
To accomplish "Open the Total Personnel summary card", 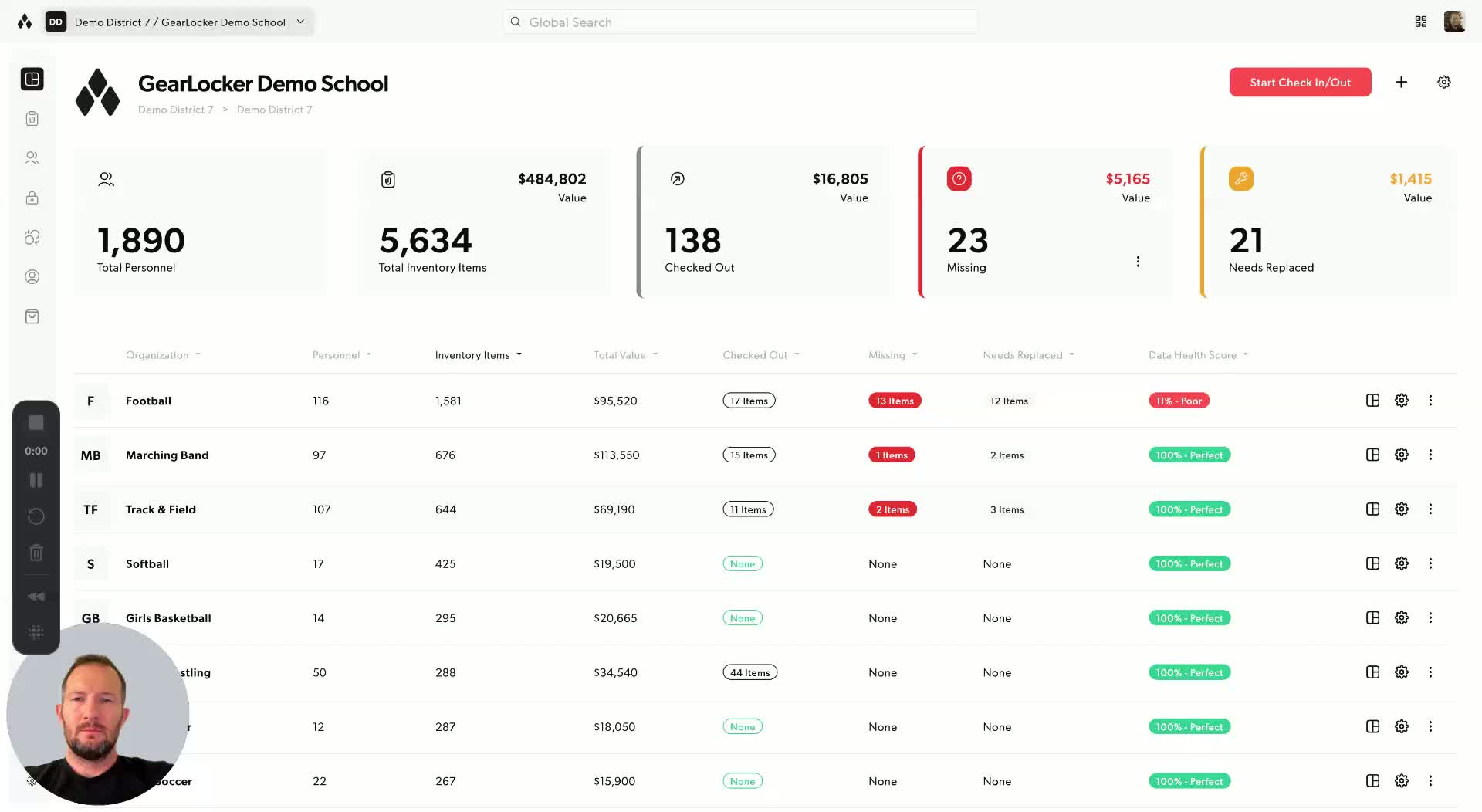I will click(x=201, y=222).
